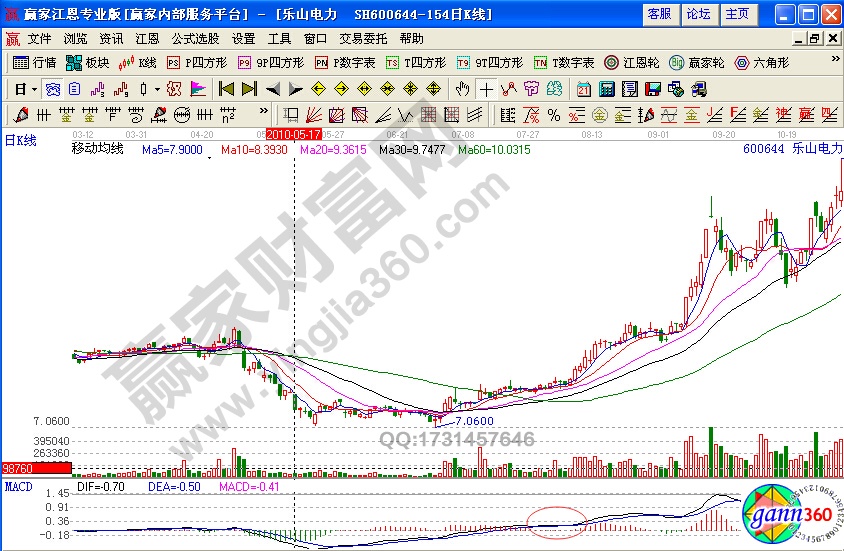
Task: Open the 江恩轮 Gann wheel tool
Action: point(632,63)
